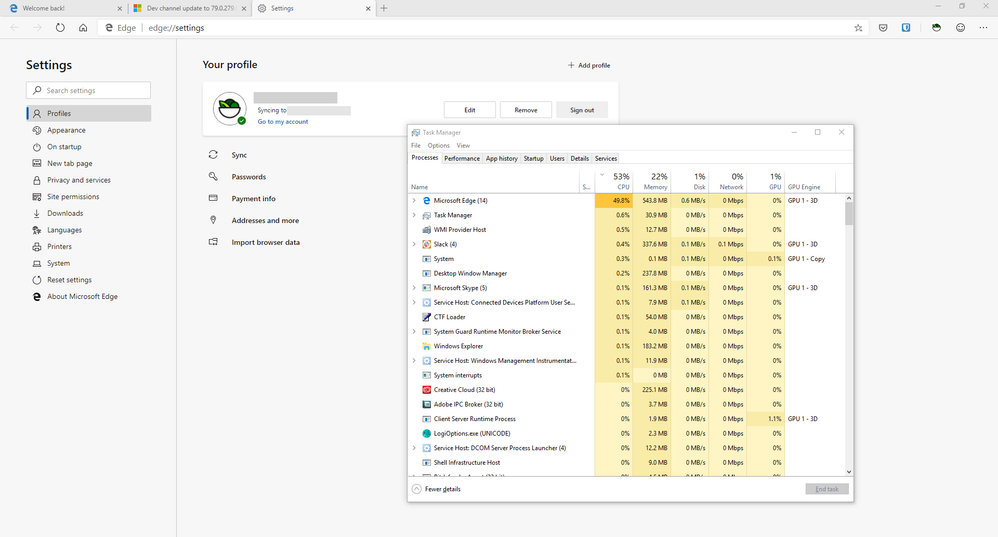This screenshot has width=998, height=537.
Task: Click the Downloads icon in sidebar
Action: 37,213
